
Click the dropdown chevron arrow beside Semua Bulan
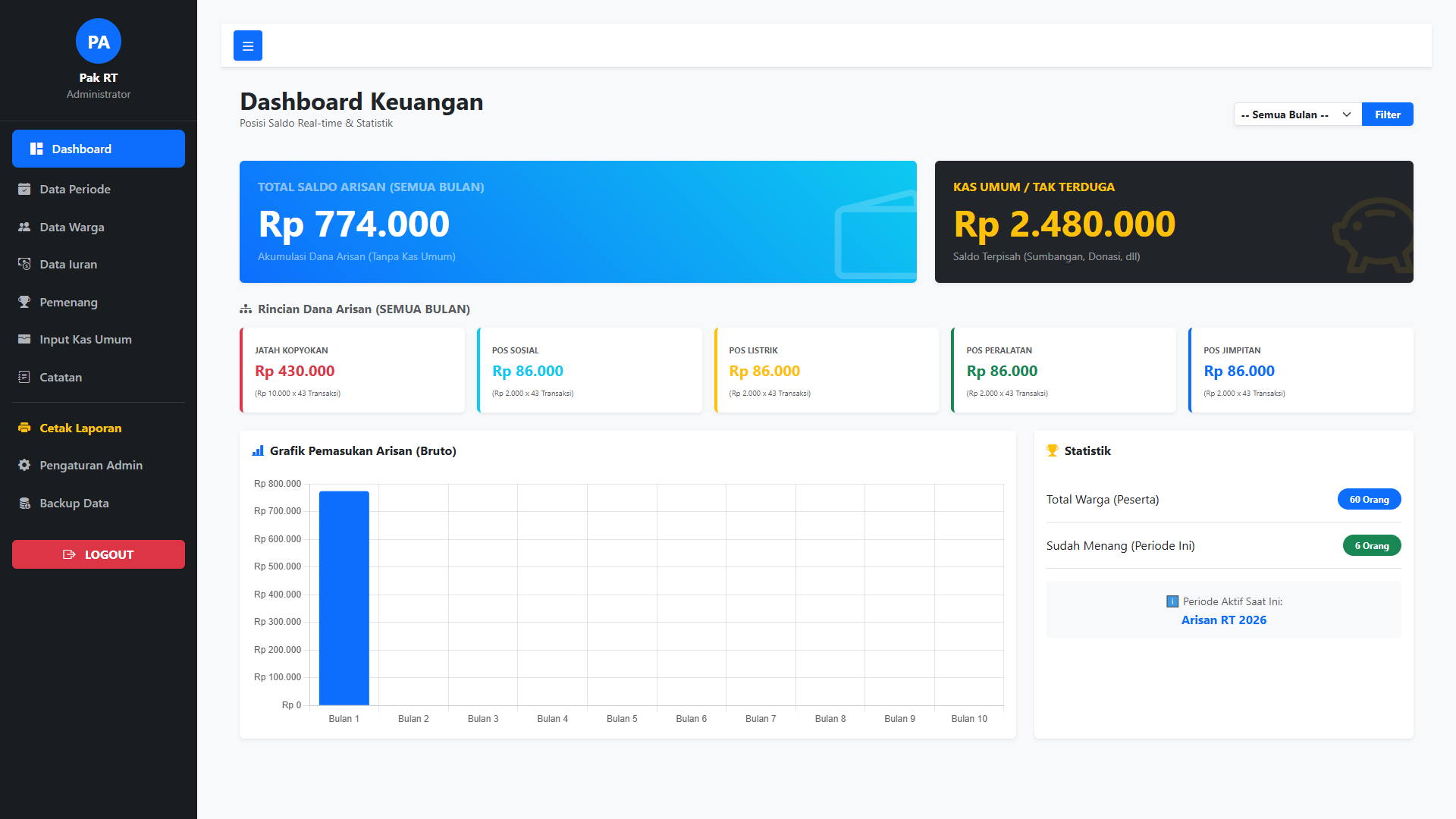[x=1347, y=115]
